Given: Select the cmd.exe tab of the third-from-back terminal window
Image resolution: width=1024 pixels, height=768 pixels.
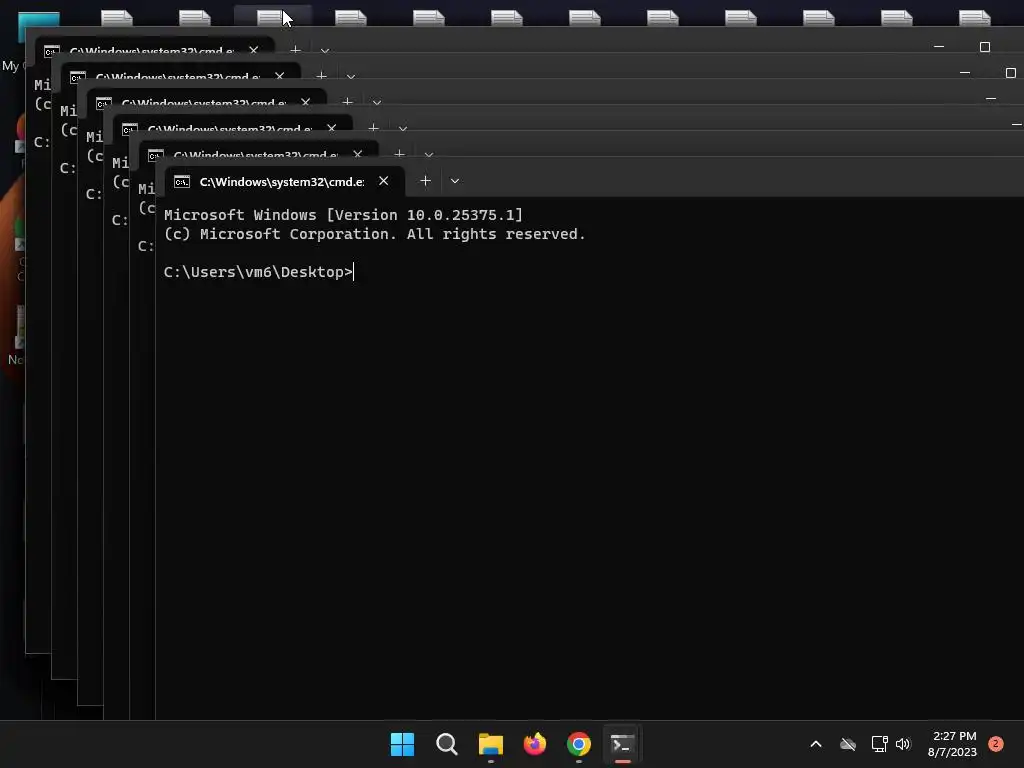Looking at the screenshot, I should point(207,100).
